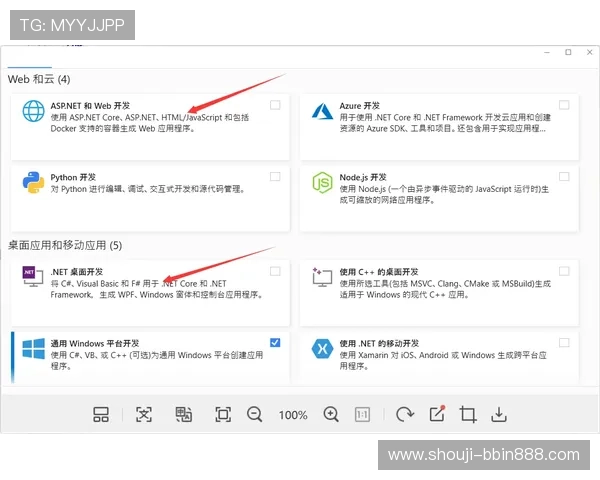
Task: Tick the Node.js 开发 checkbox
Action: coord(564,176)
